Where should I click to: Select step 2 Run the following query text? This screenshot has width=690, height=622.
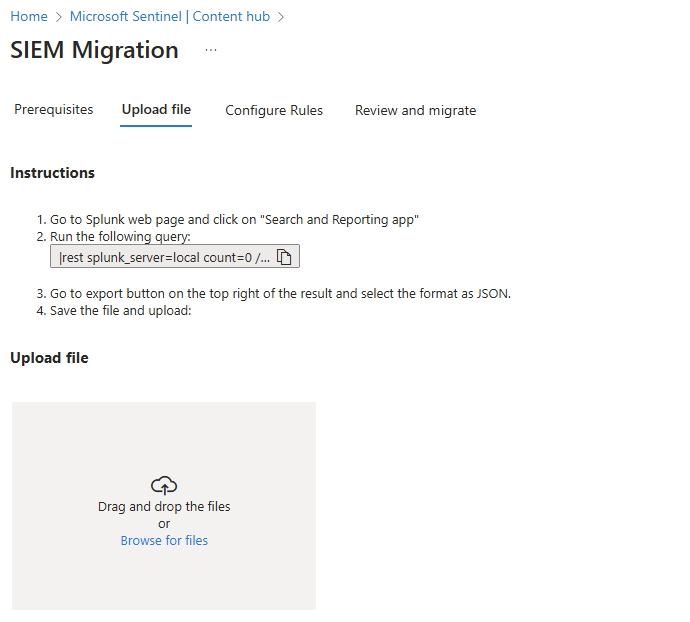pos(120,236)
